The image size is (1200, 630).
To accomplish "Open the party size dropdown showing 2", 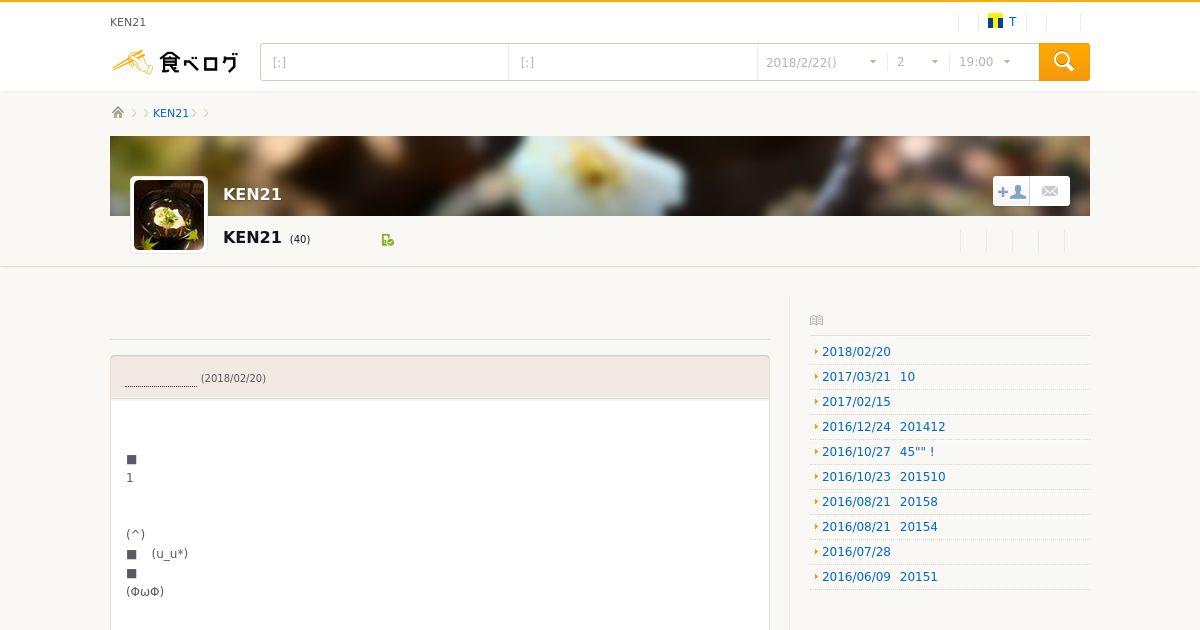I will [918, 62].
